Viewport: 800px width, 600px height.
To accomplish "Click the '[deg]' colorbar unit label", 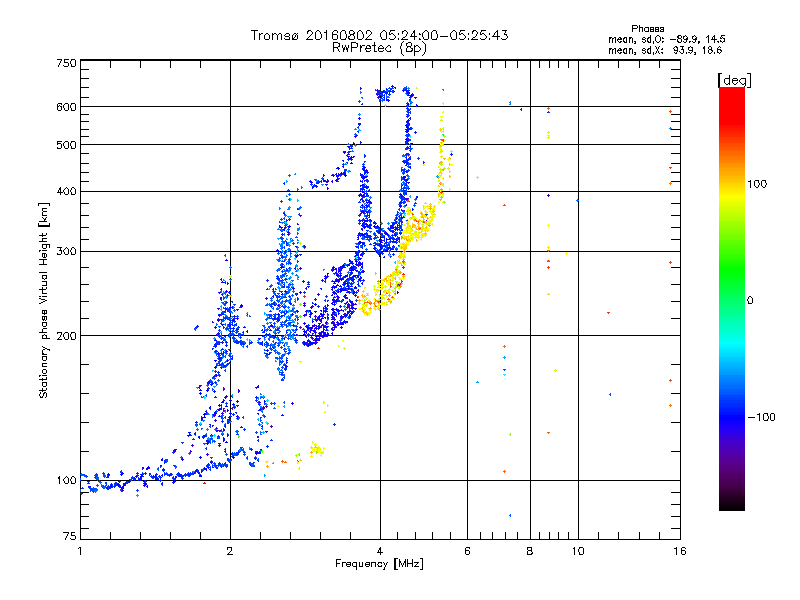I will [x=734, y=80].
